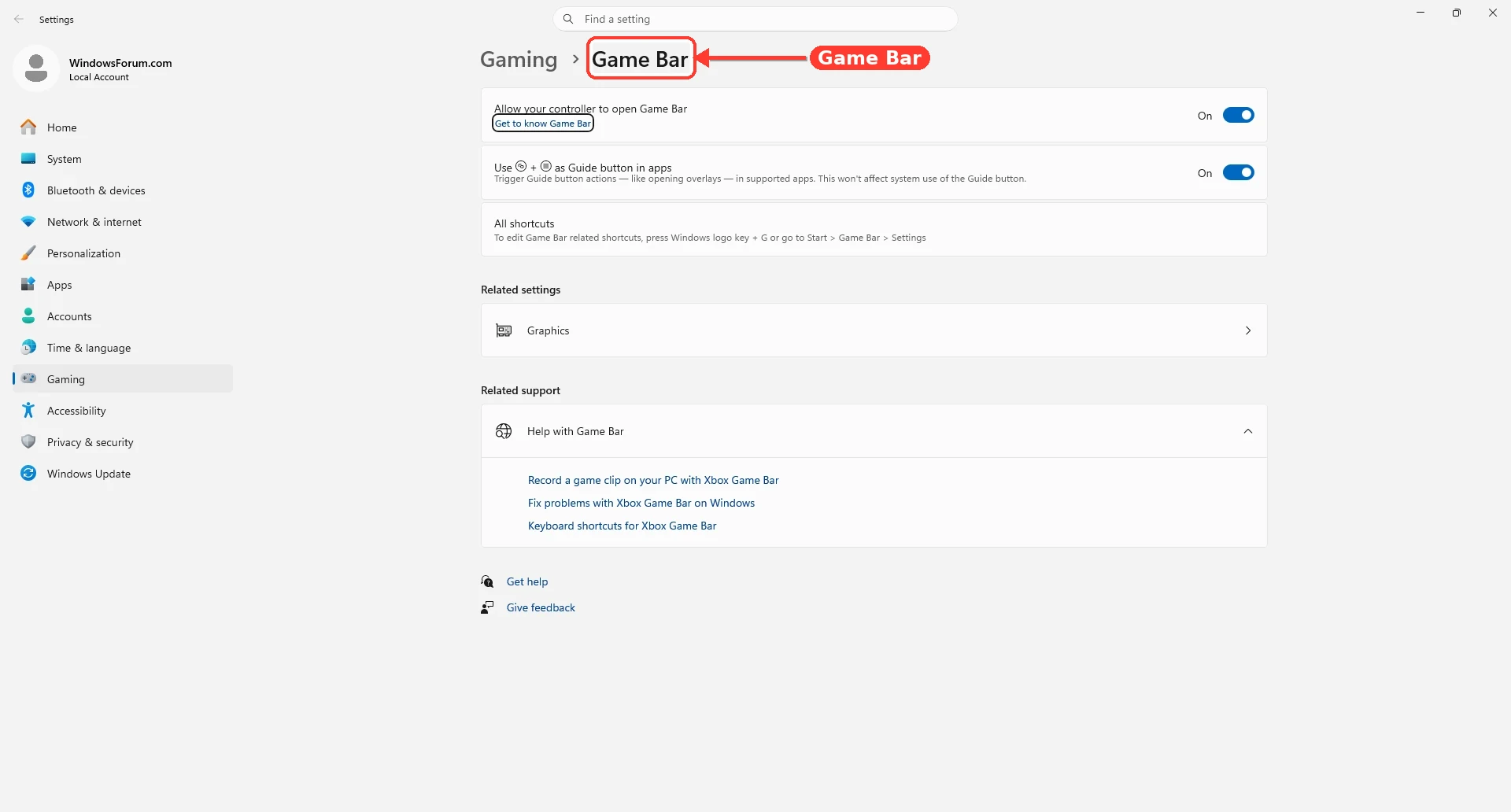Turn off controller opens Game Bar toggle
This screenshot has height=812, width=1511.
(x=1238, y=115)
